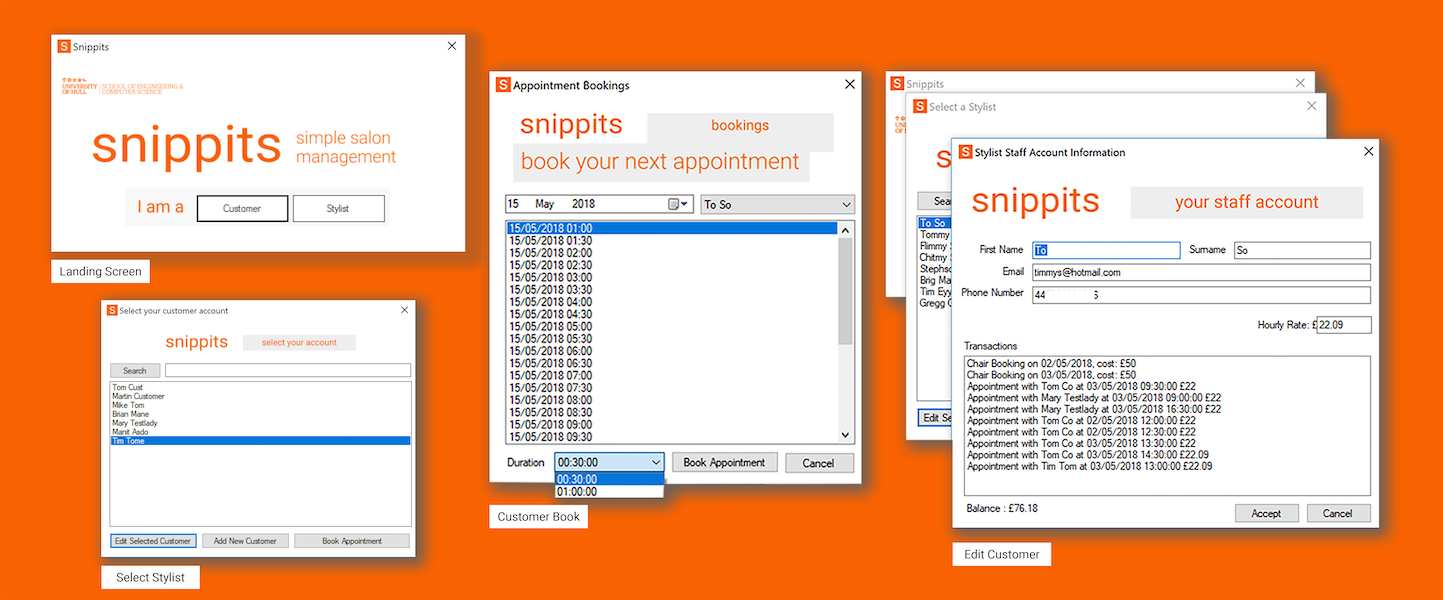Screen dimensions: 1443x600
Task: Expand the stylist dropdown showing To So
Action: pyautogui.click(x=846, y=204)
